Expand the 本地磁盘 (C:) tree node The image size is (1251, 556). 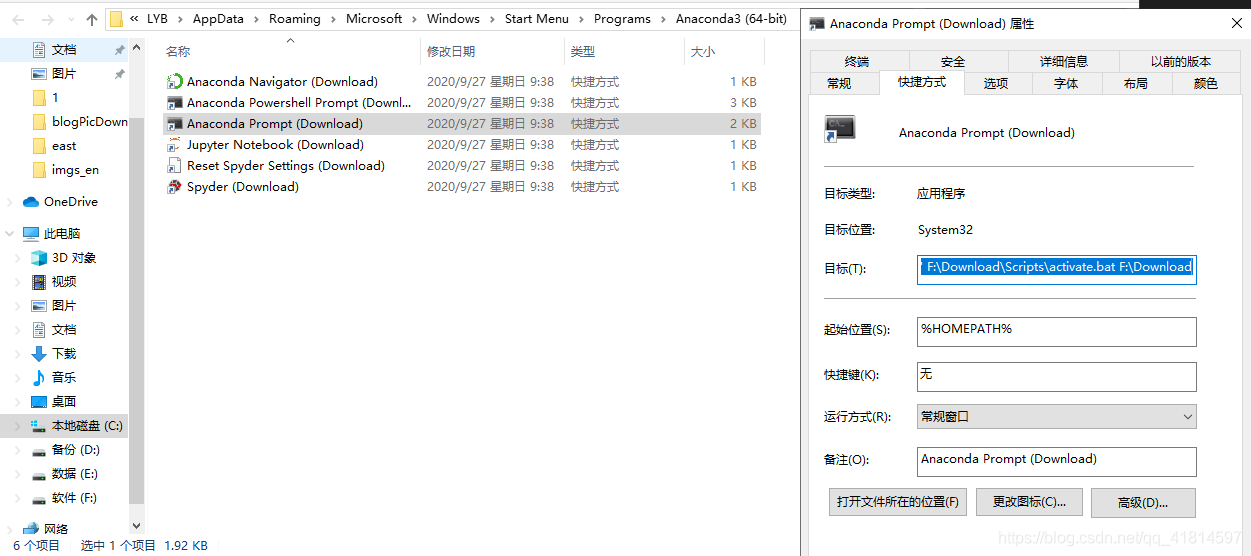[18, 426]
